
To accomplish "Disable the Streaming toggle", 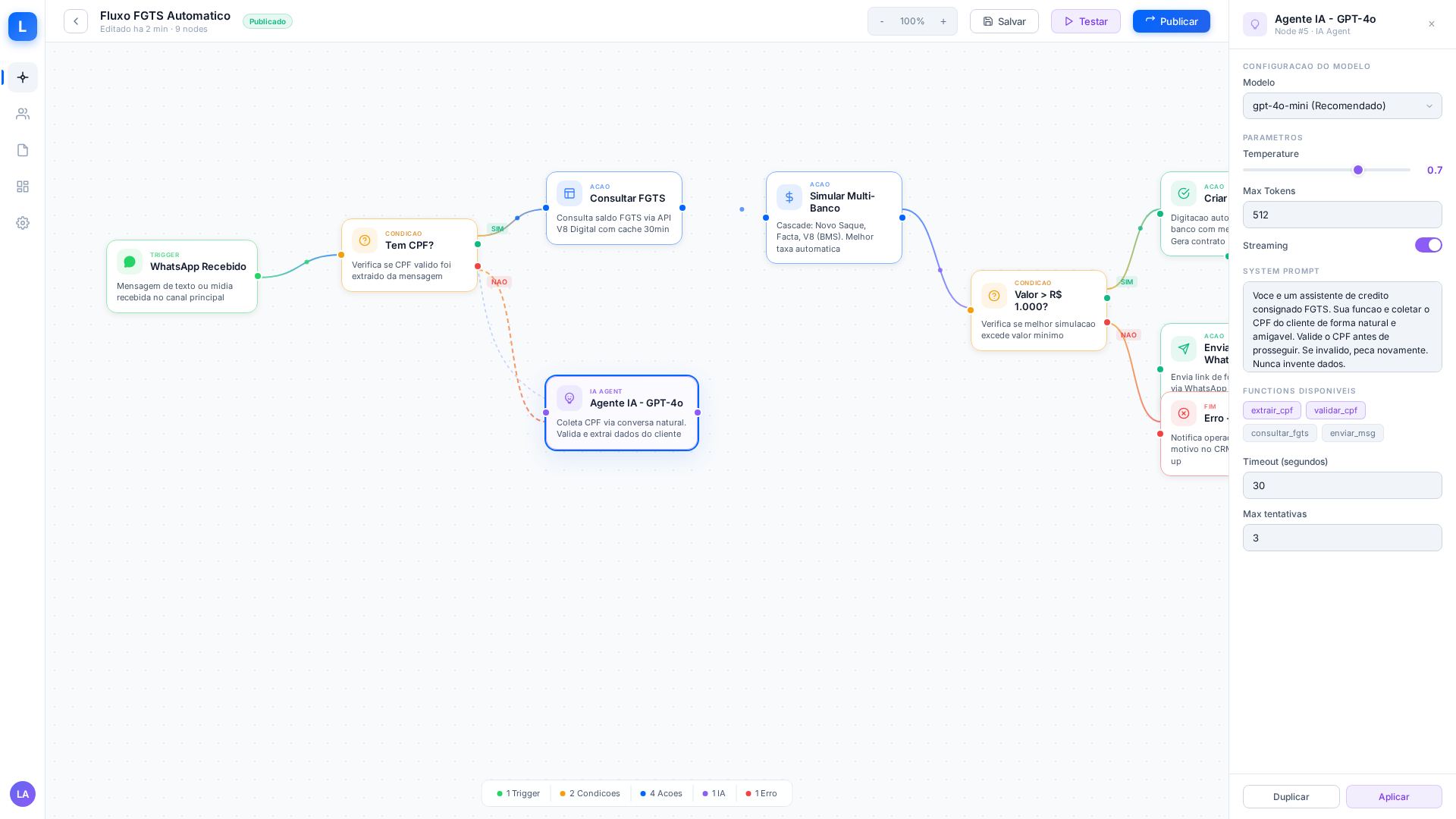I will point(1428,245).
